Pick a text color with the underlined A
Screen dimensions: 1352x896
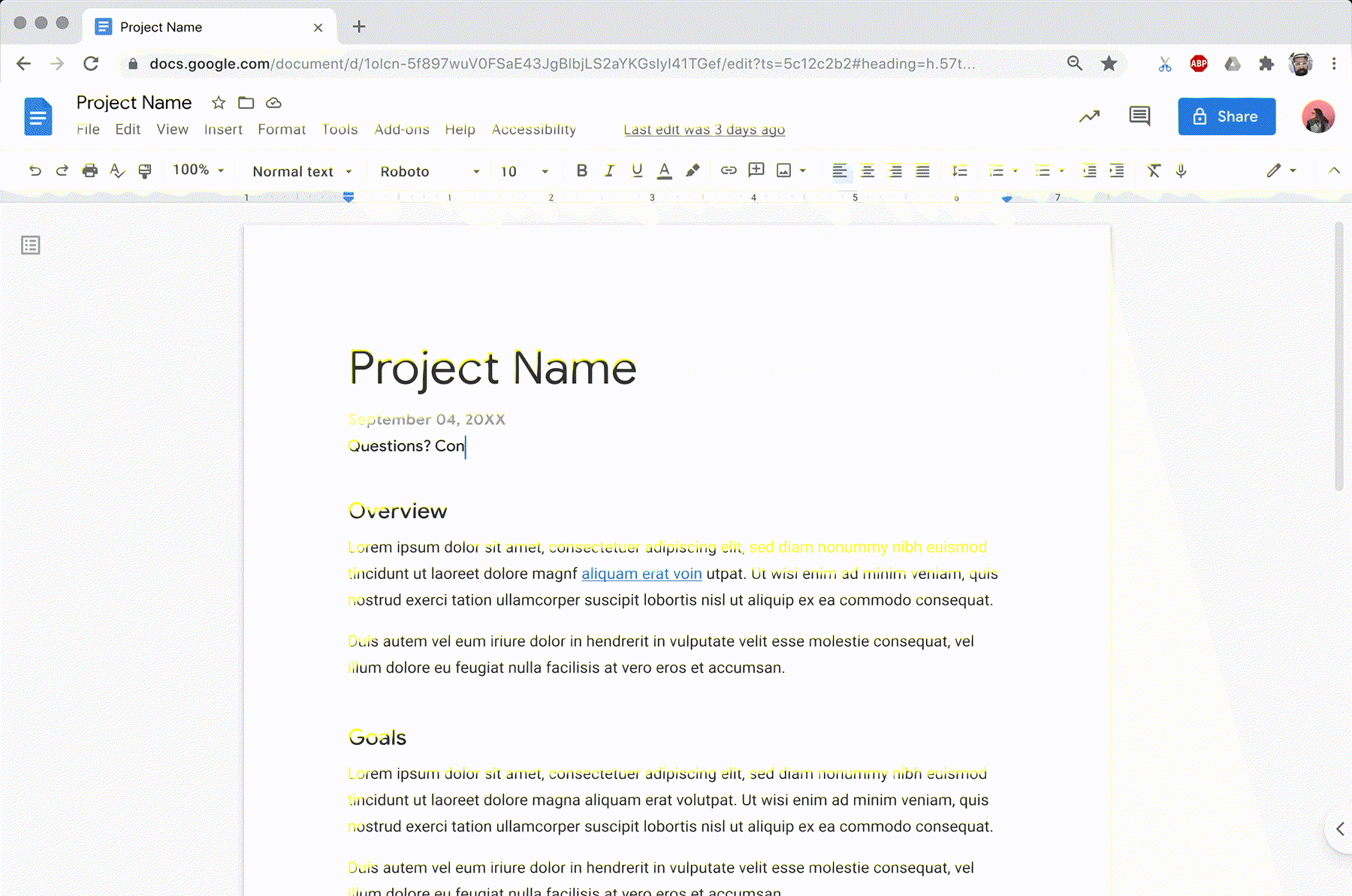coord(664,170)
